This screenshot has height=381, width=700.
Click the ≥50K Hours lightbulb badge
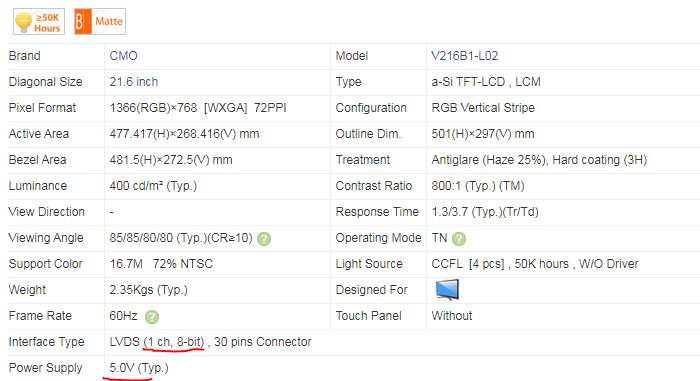(39, 21)
